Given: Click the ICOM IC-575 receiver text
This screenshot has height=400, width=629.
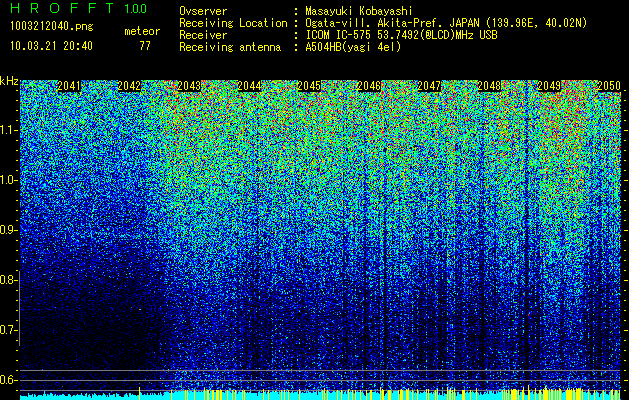Looking at the screenshot, I should tap(401, 35).
